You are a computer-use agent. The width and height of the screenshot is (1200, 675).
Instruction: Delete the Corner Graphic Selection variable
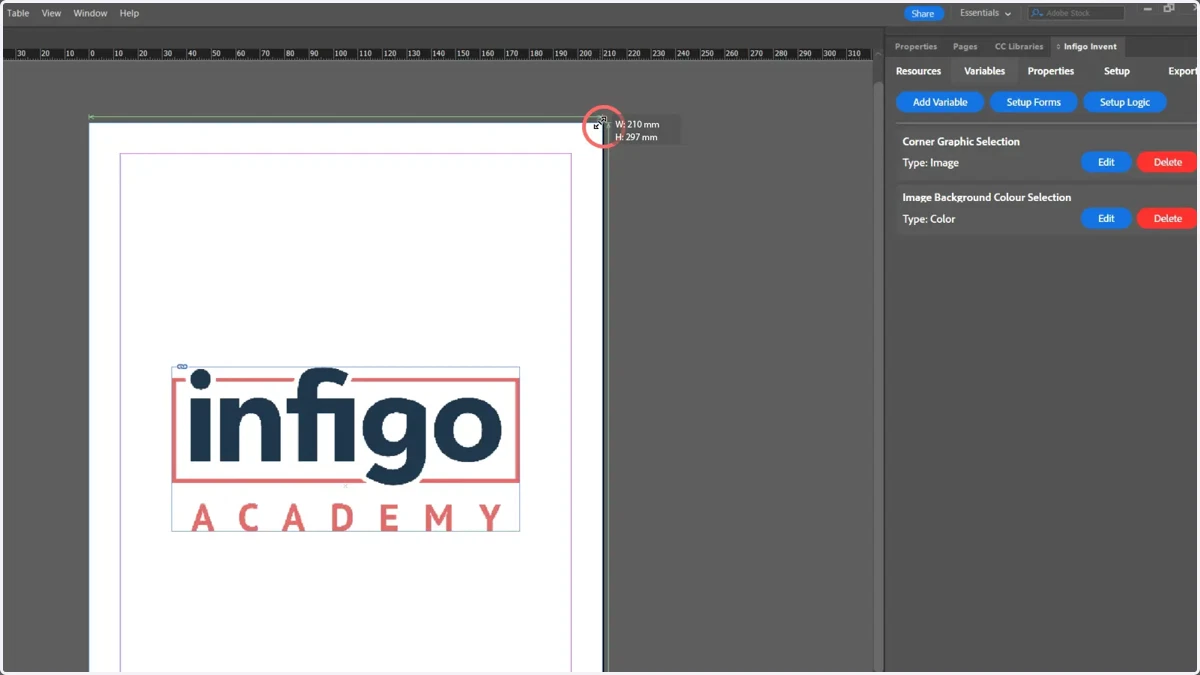[1167, 162]
